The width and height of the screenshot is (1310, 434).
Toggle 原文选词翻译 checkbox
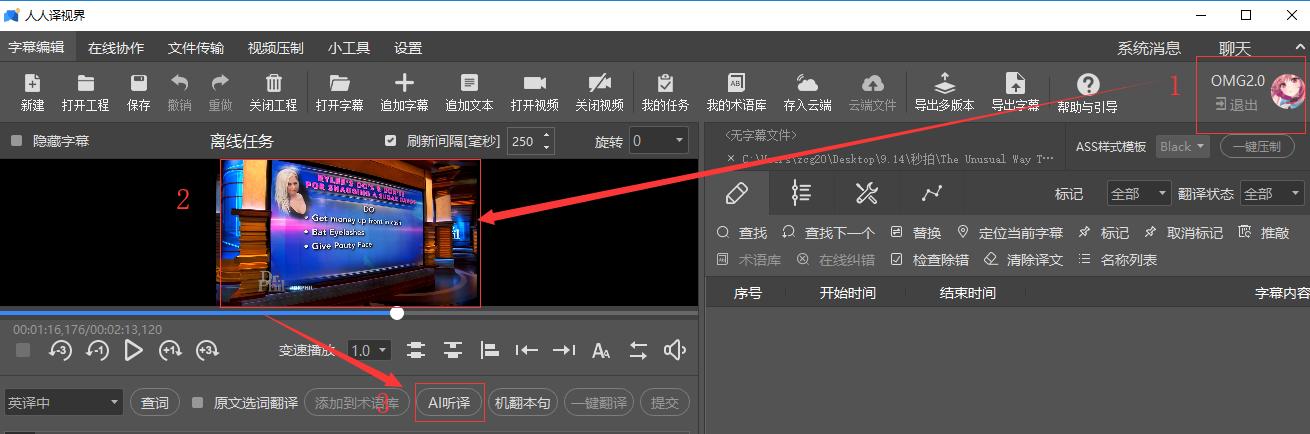tap(197, 403)
